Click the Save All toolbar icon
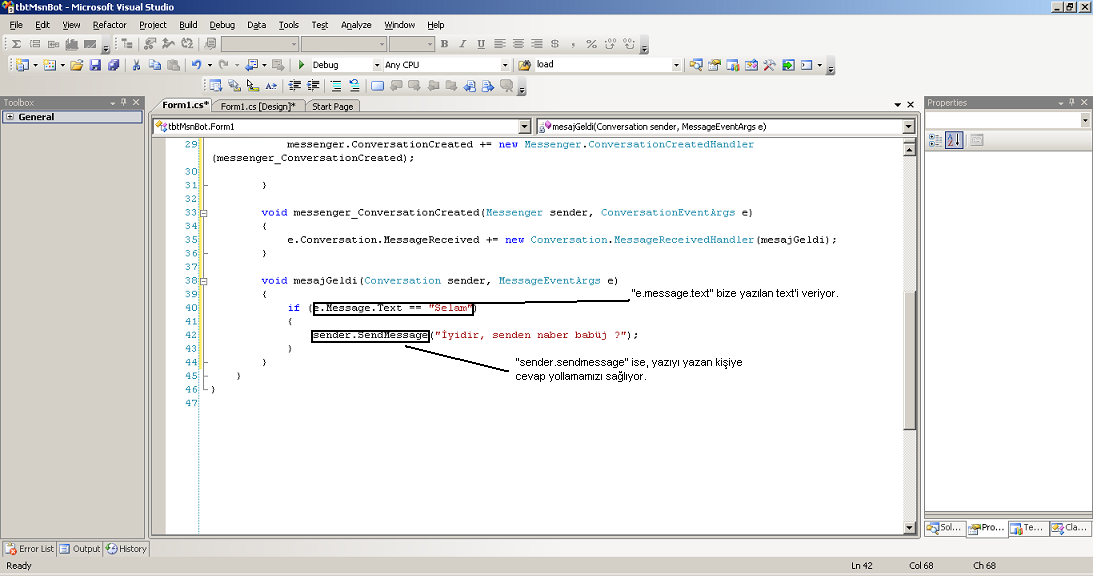 click(113, 65)
